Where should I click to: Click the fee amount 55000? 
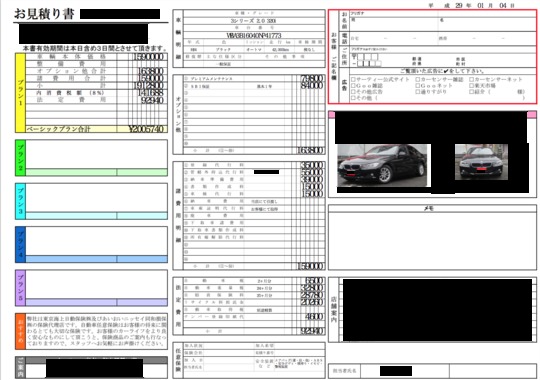[x=312, y=172]
